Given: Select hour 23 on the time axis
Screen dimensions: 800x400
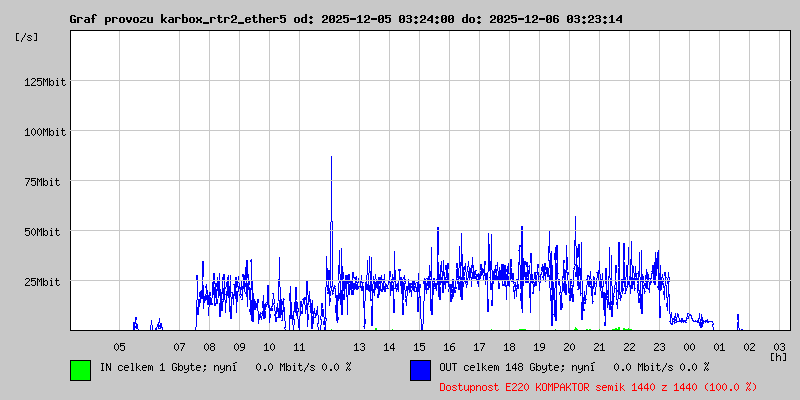Looking at the screenshot, I should pyautogui.click(x=659, y=346).
